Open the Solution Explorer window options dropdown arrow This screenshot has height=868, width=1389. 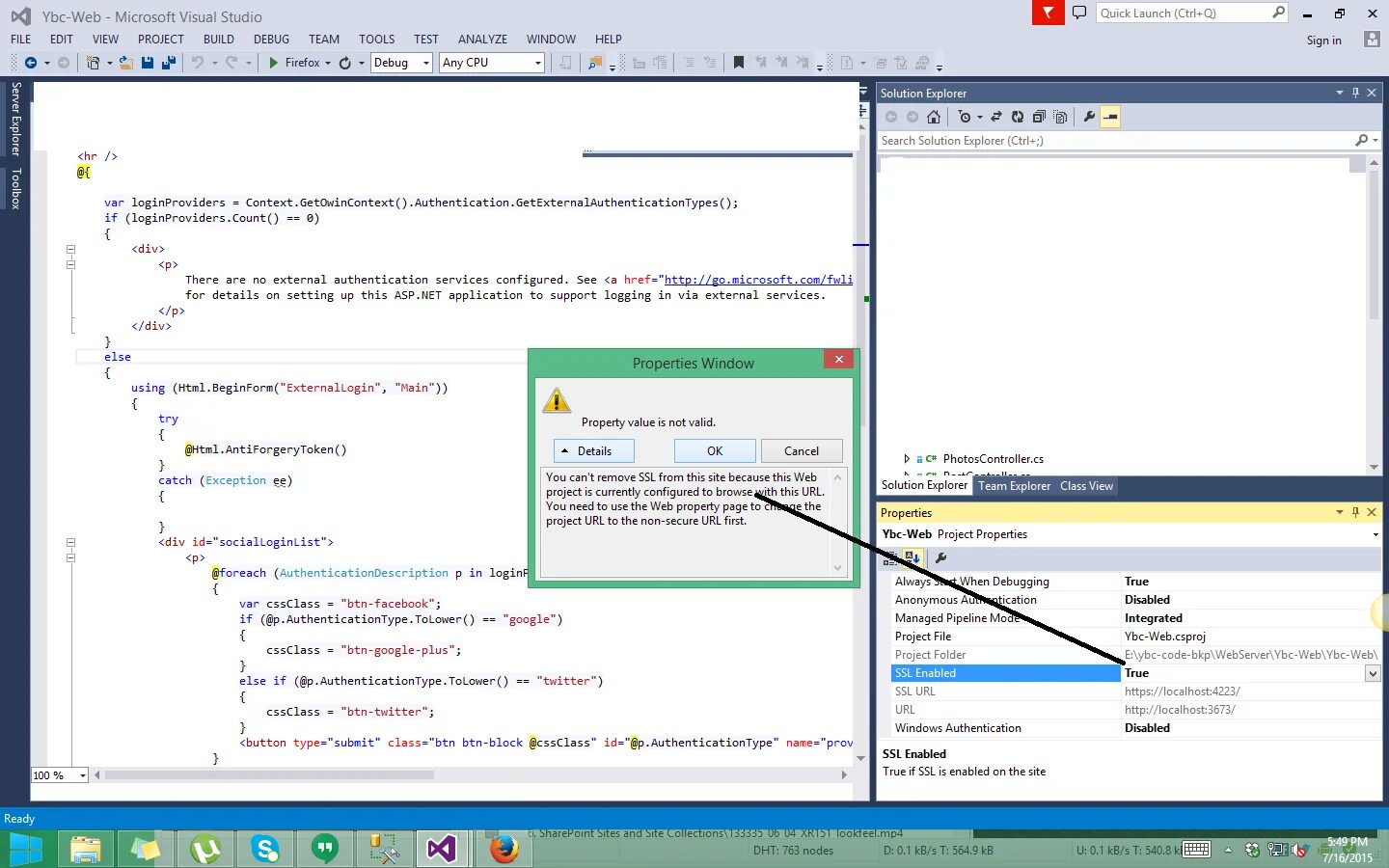pos(1339,93)
